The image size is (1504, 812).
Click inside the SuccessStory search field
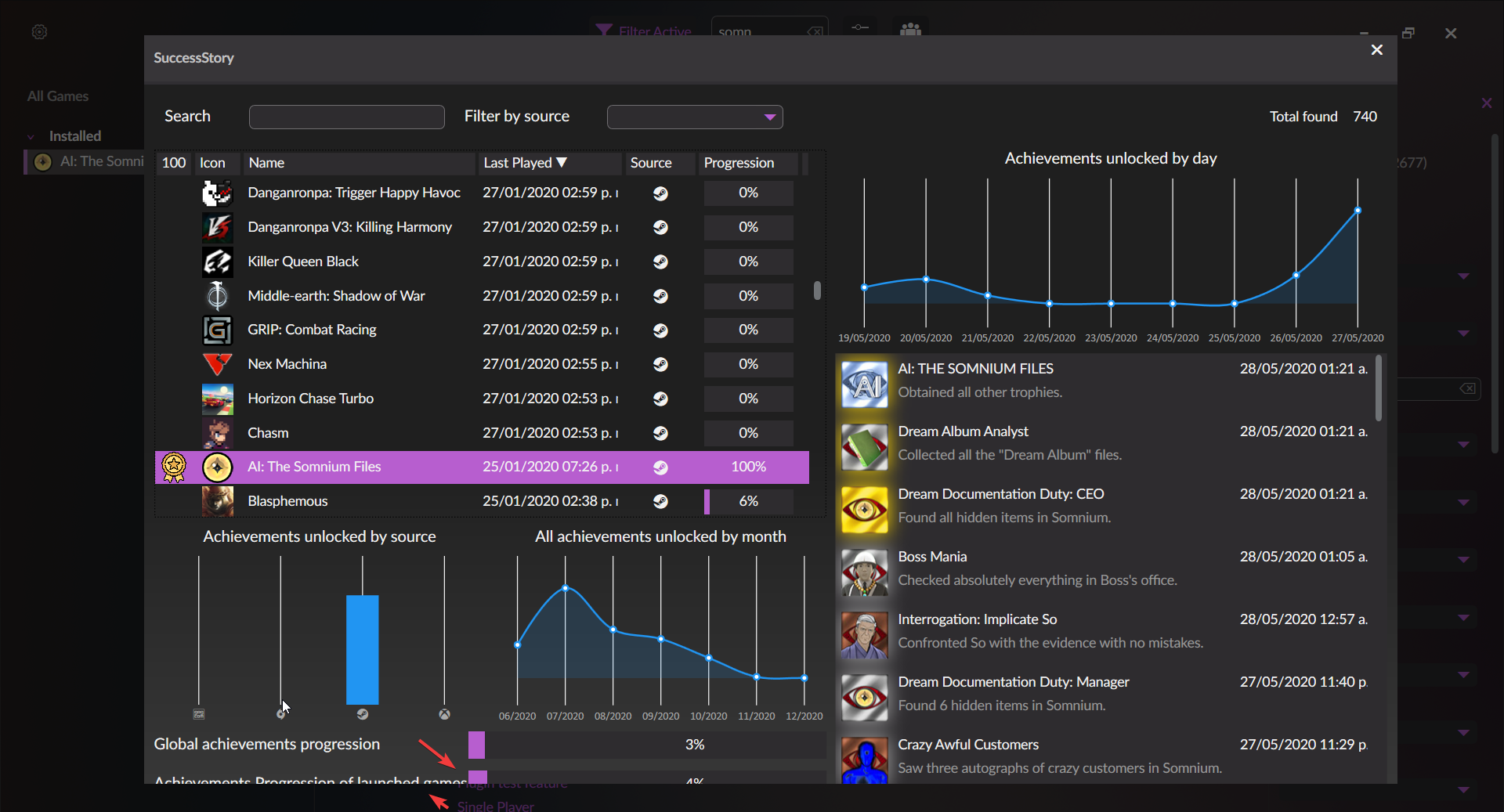click(x=346, y=116)
